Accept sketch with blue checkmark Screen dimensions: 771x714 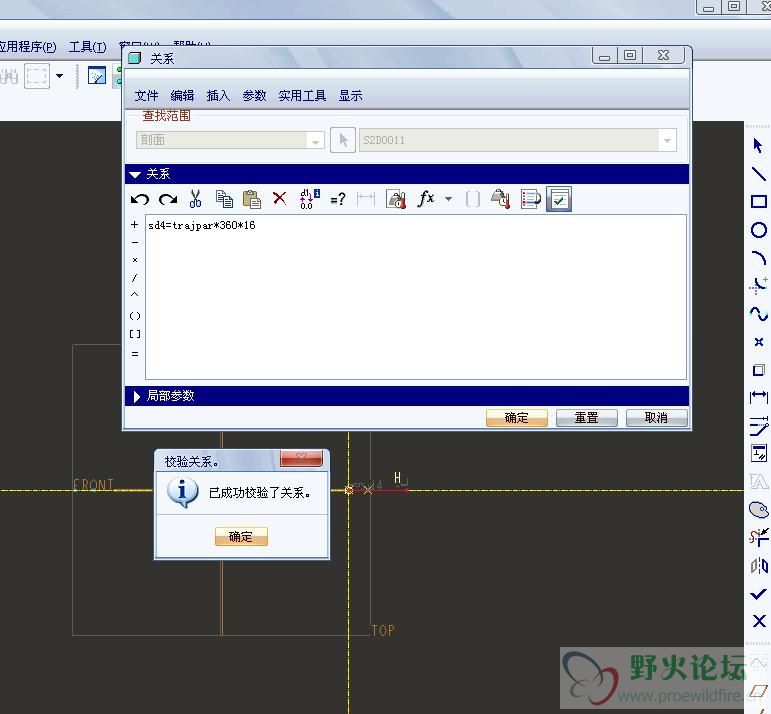(759, 594)
